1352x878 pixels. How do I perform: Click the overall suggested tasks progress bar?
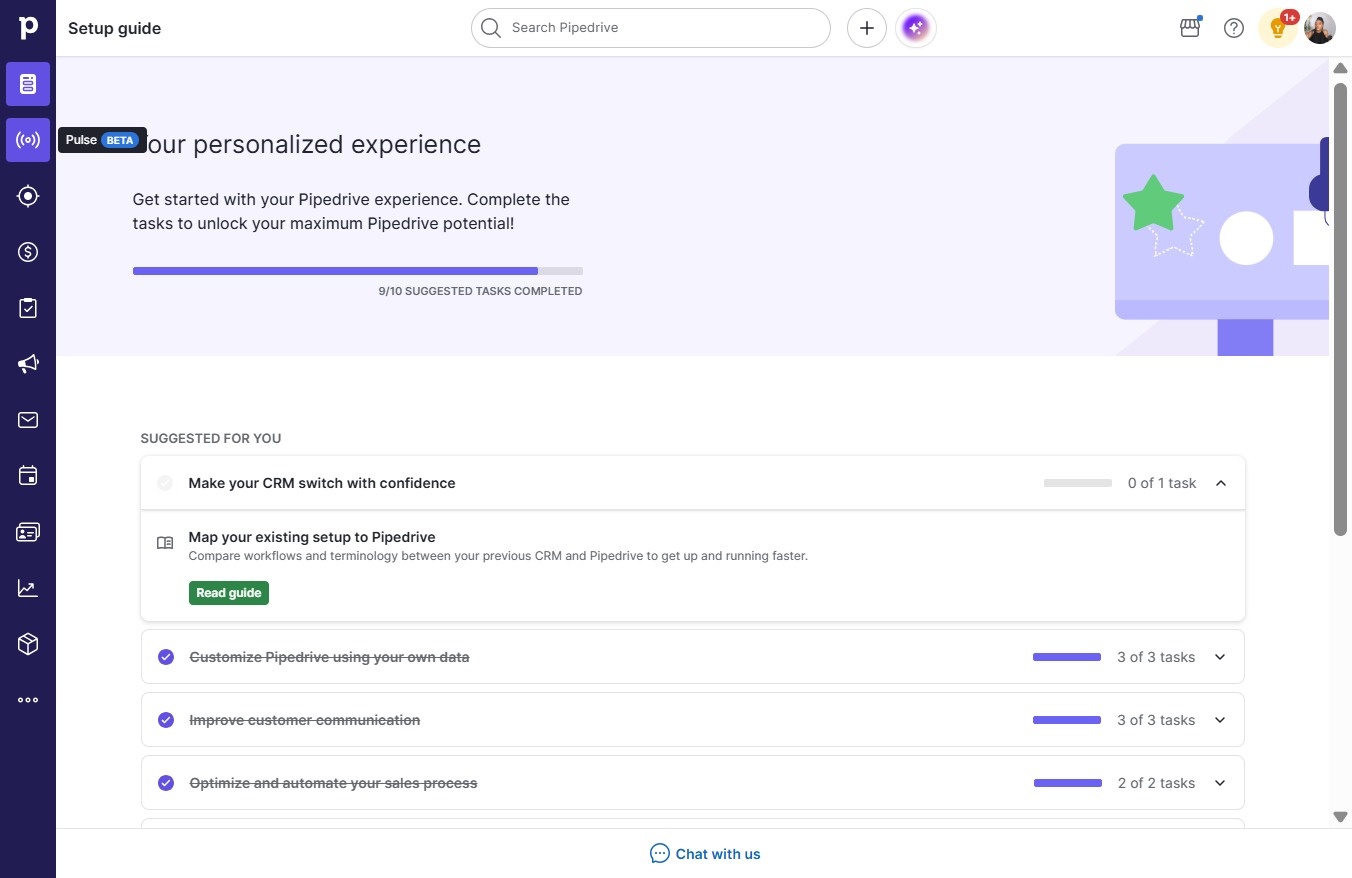358,271
